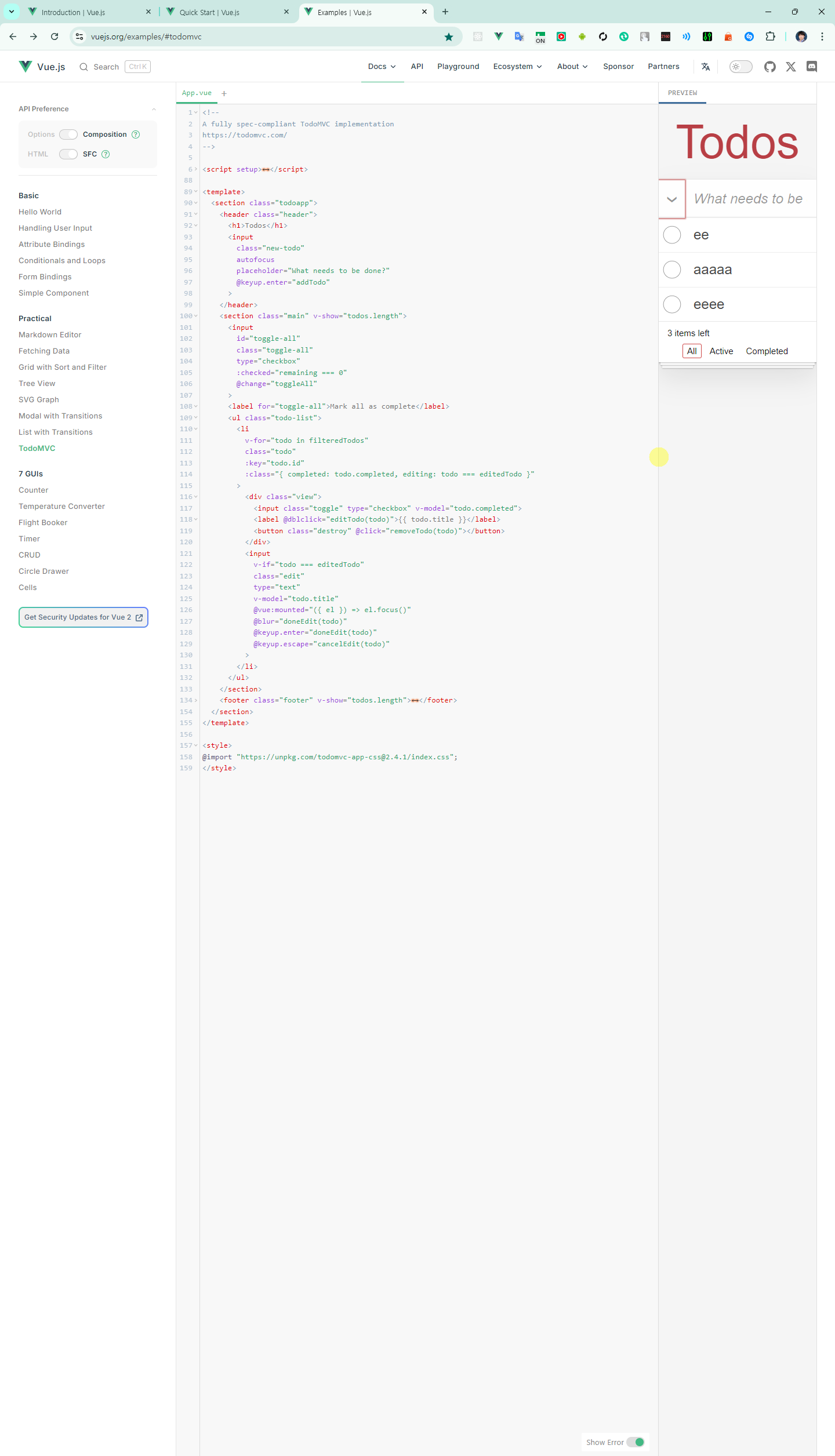Check the 'ee' todo circle

pos(672,235)
